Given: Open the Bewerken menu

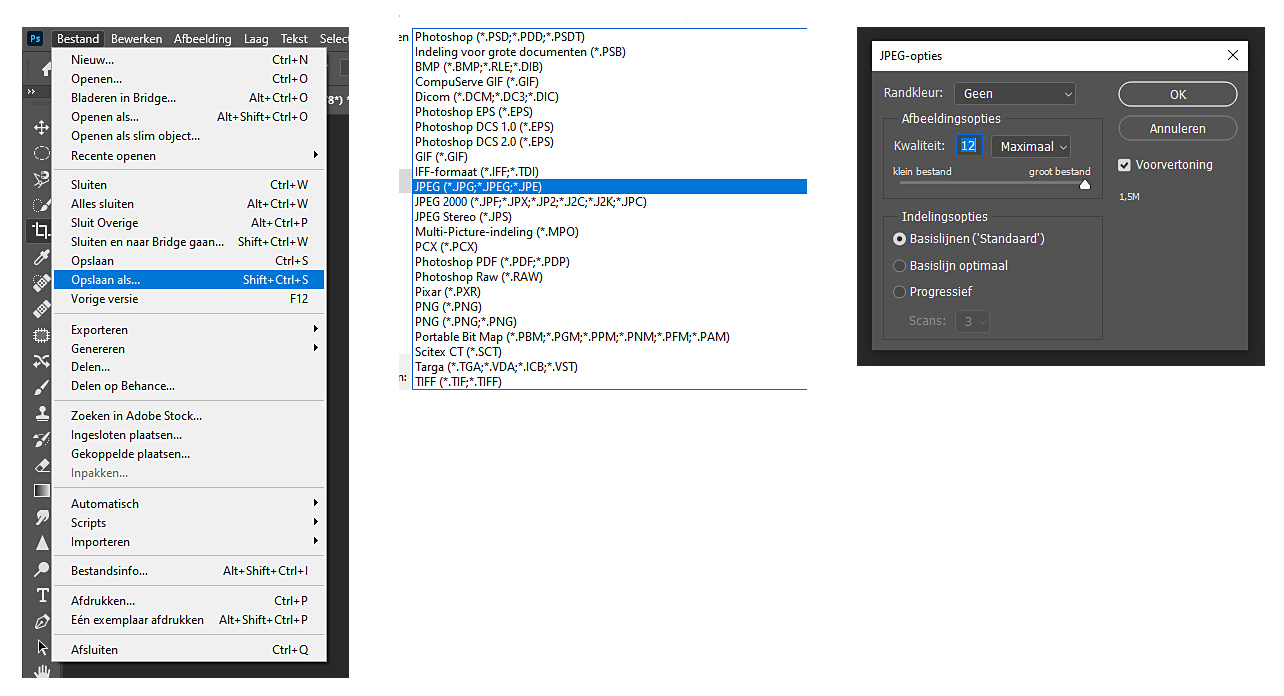Looking at the screenshot, I should 136,39.
